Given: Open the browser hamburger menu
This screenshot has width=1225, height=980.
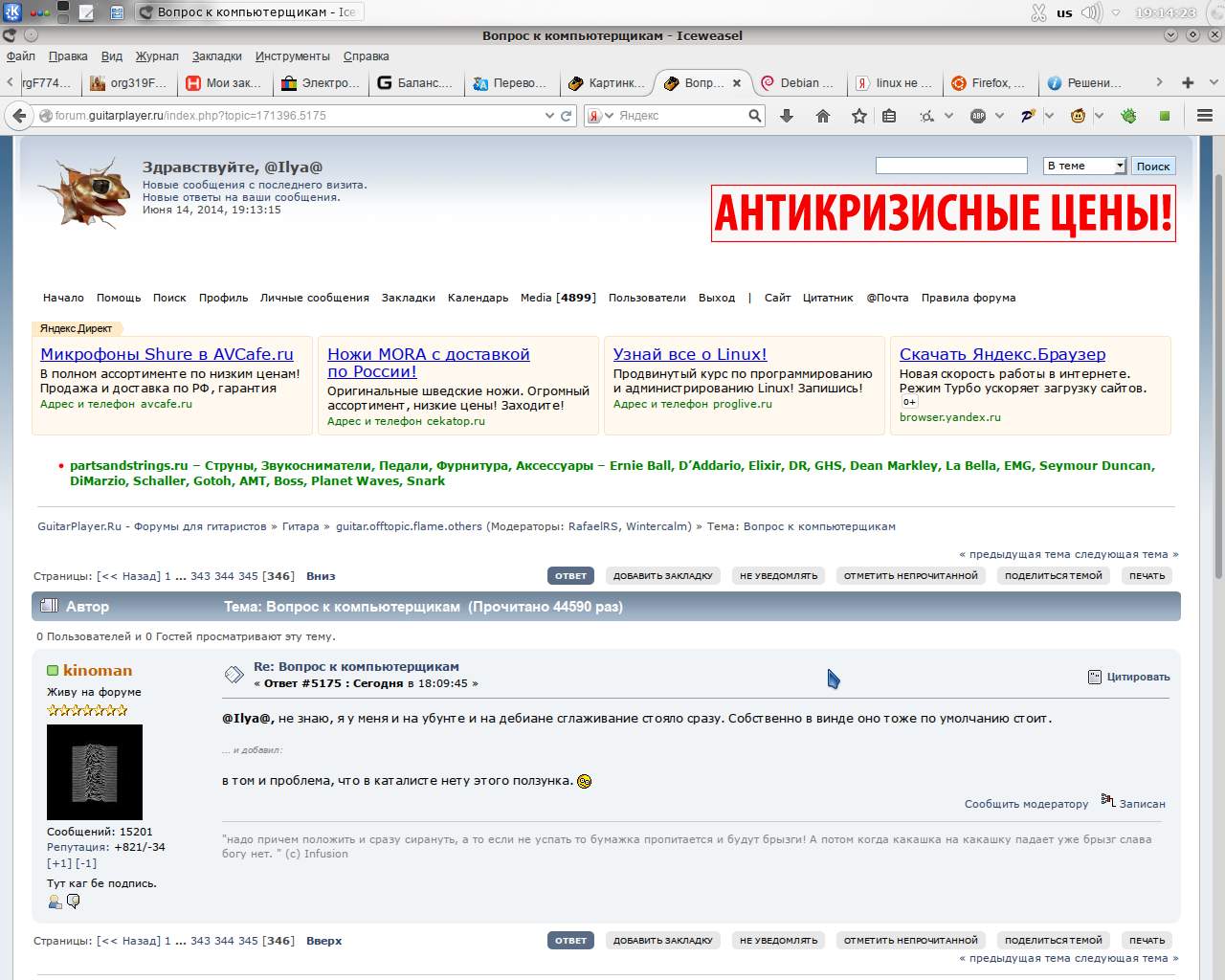Looking at the screenshot, I should 1205,116.
